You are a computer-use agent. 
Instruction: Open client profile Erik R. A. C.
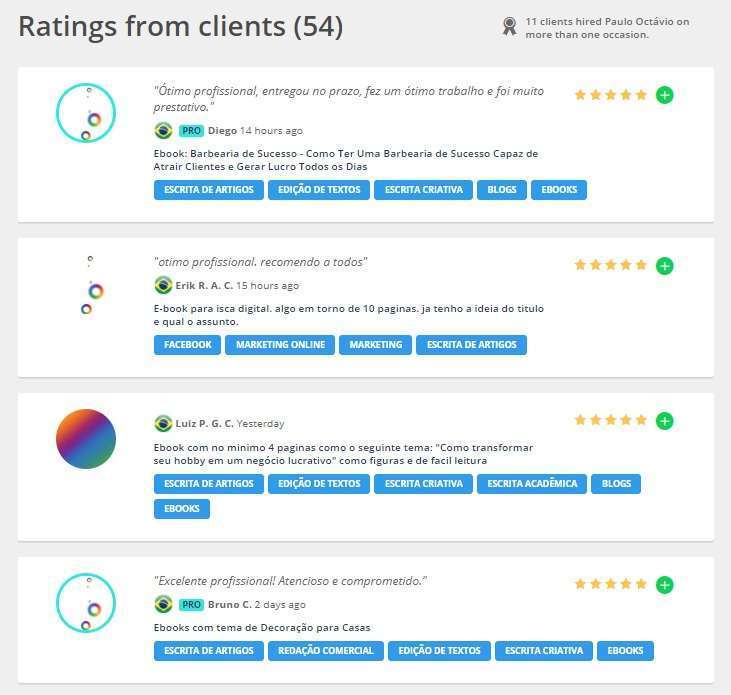pyautogui.click(x=204, y=286)
